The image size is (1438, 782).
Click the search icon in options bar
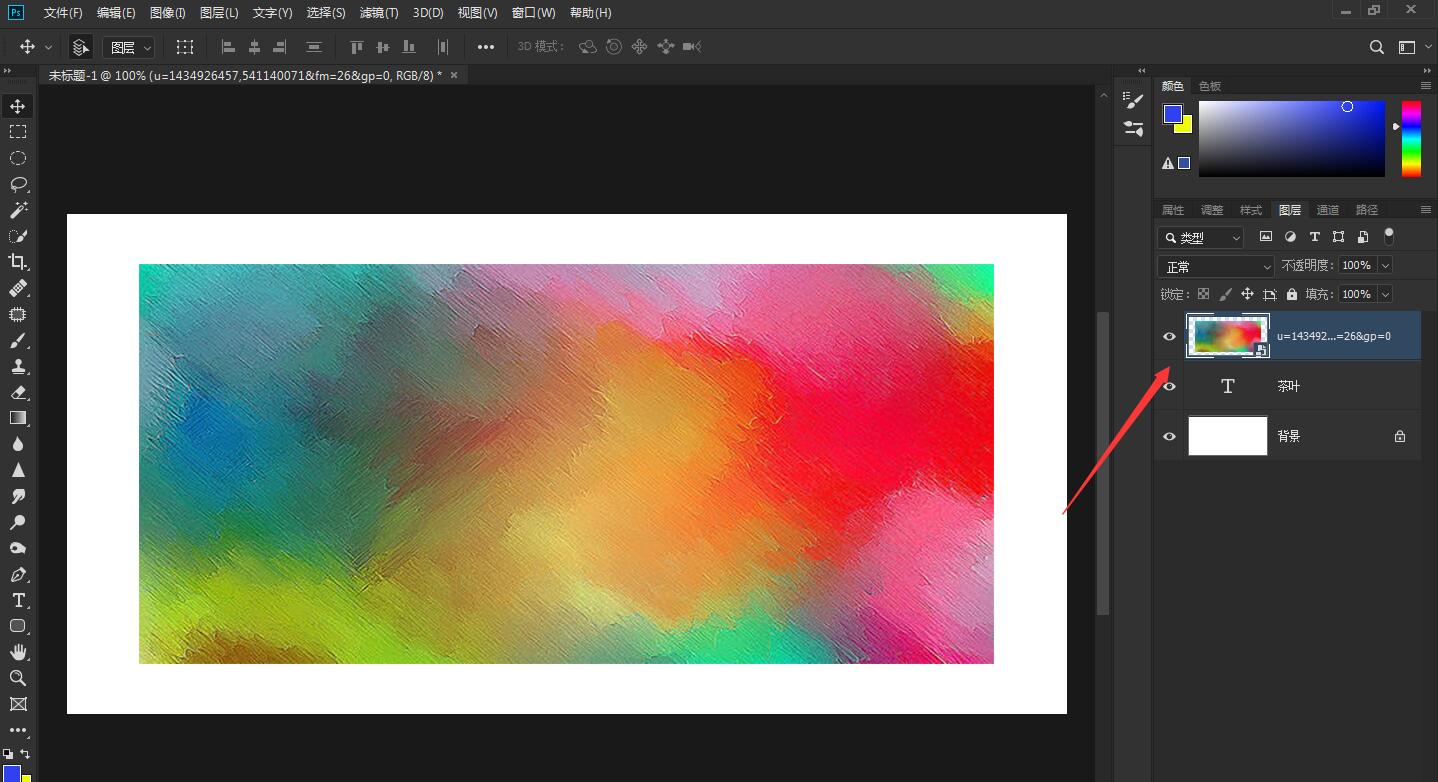tap(1377, 47)
